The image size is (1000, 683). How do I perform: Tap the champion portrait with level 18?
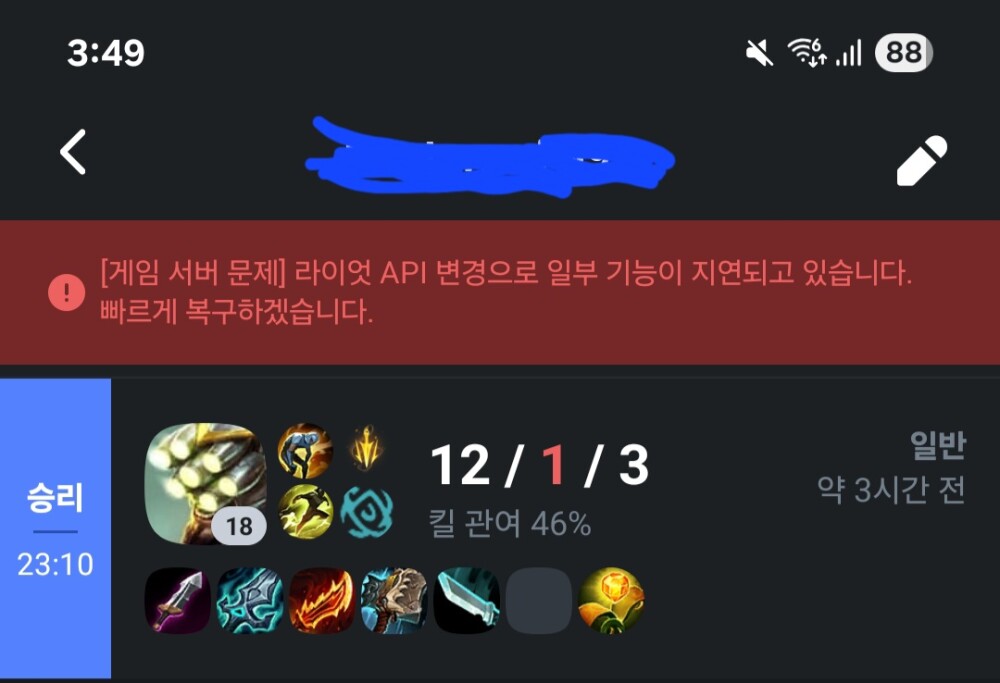(205, 483)
